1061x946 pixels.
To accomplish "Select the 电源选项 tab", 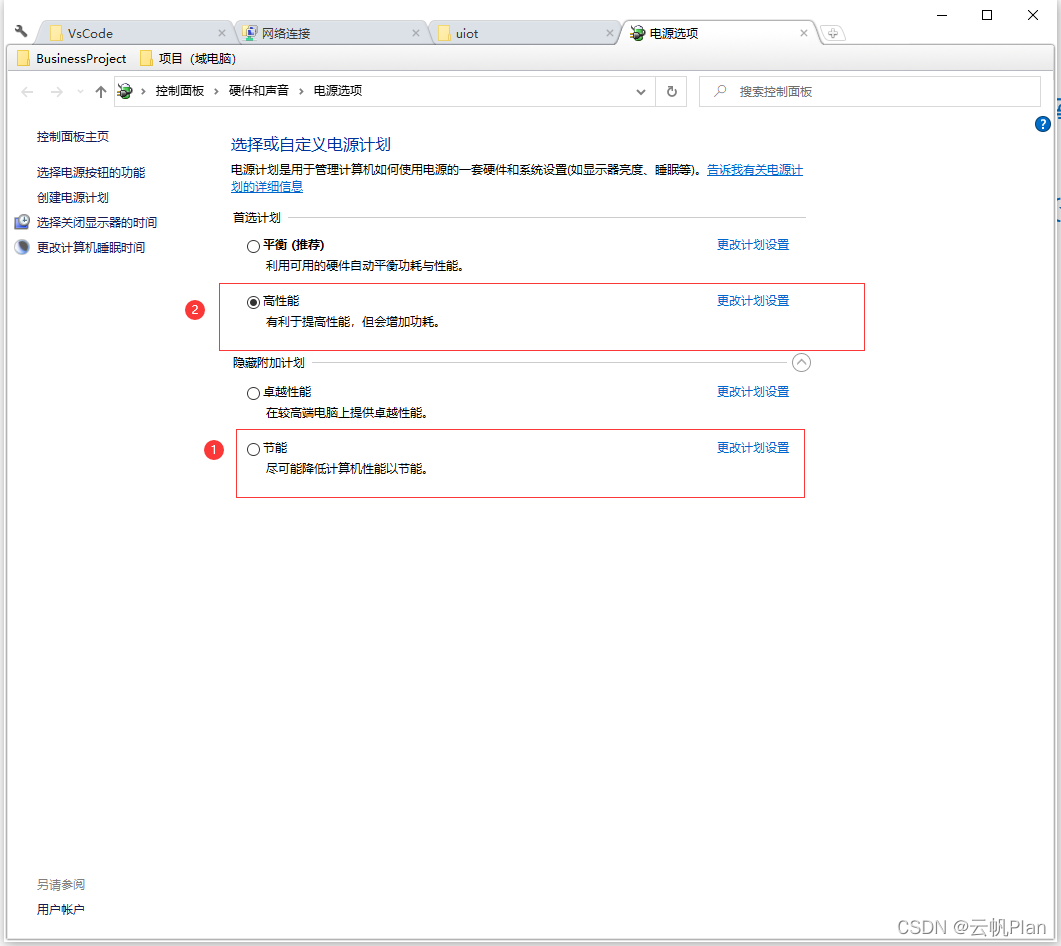I will pyautogui.click(x=719, y=33).
